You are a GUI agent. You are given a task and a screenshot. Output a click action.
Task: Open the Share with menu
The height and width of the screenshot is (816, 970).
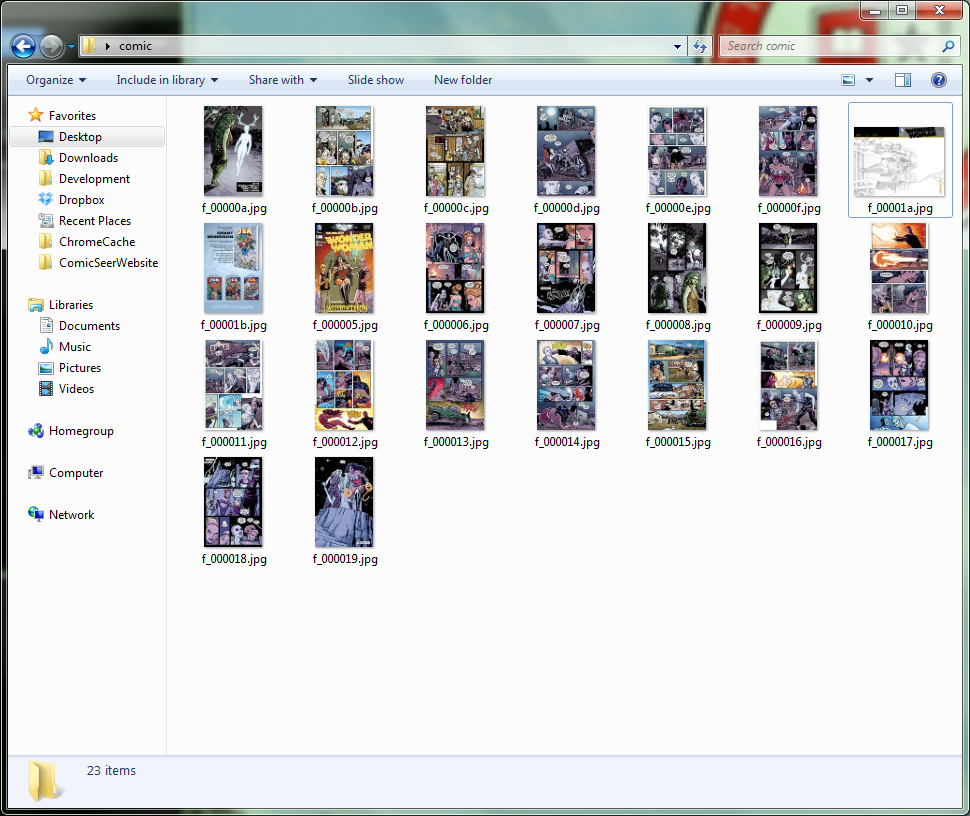(283, 80)
